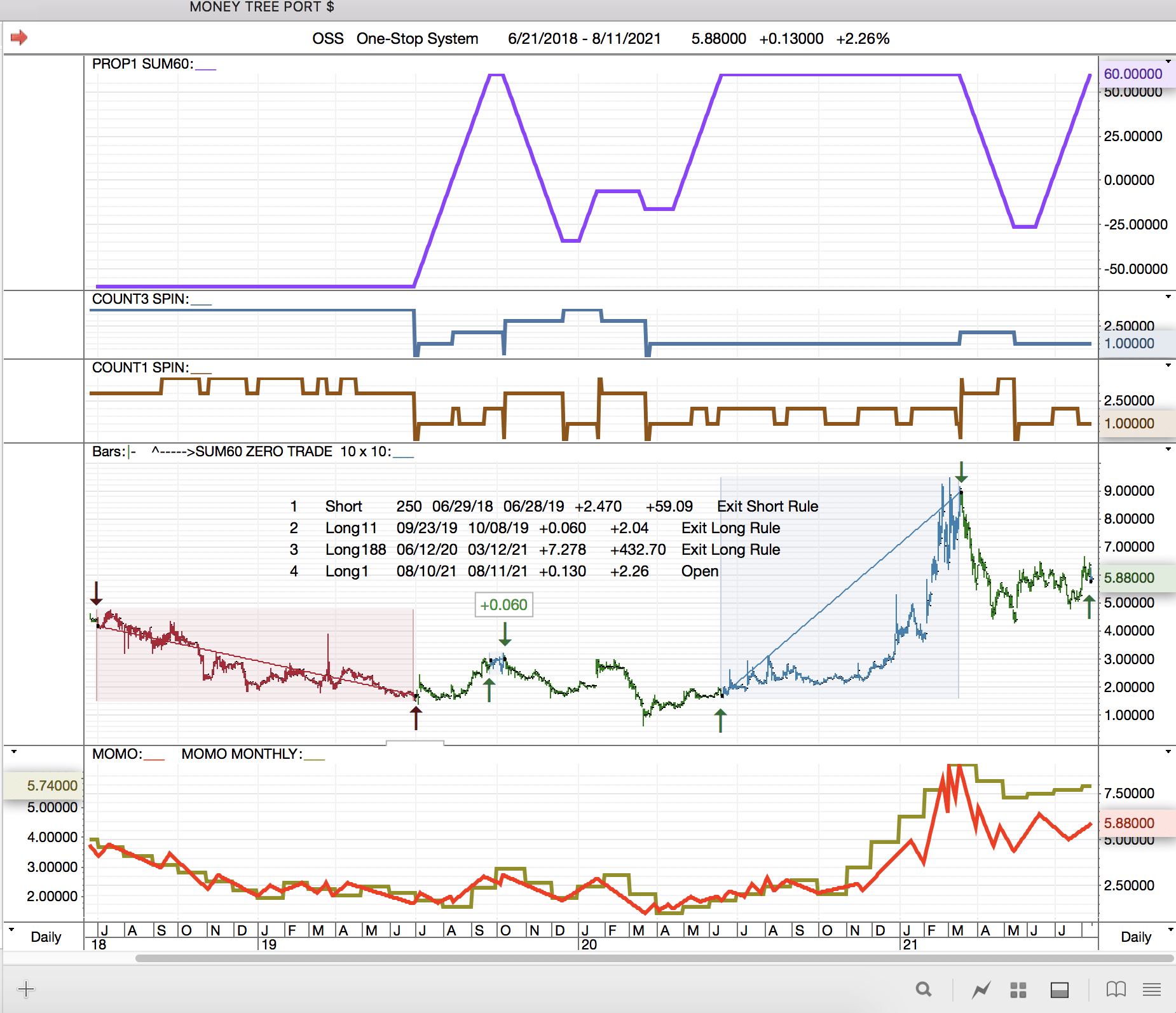Open the PROP1 SUM60 pane menu triangle
This screenshot has width=1176, height=1013.
(1168, 62)
